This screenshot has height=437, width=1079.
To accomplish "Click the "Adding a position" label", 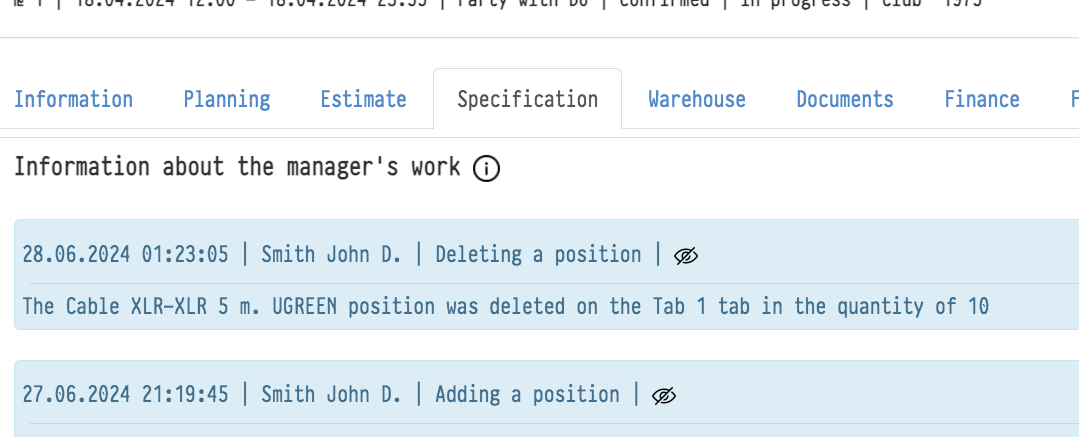I will (x=527, y=394).
